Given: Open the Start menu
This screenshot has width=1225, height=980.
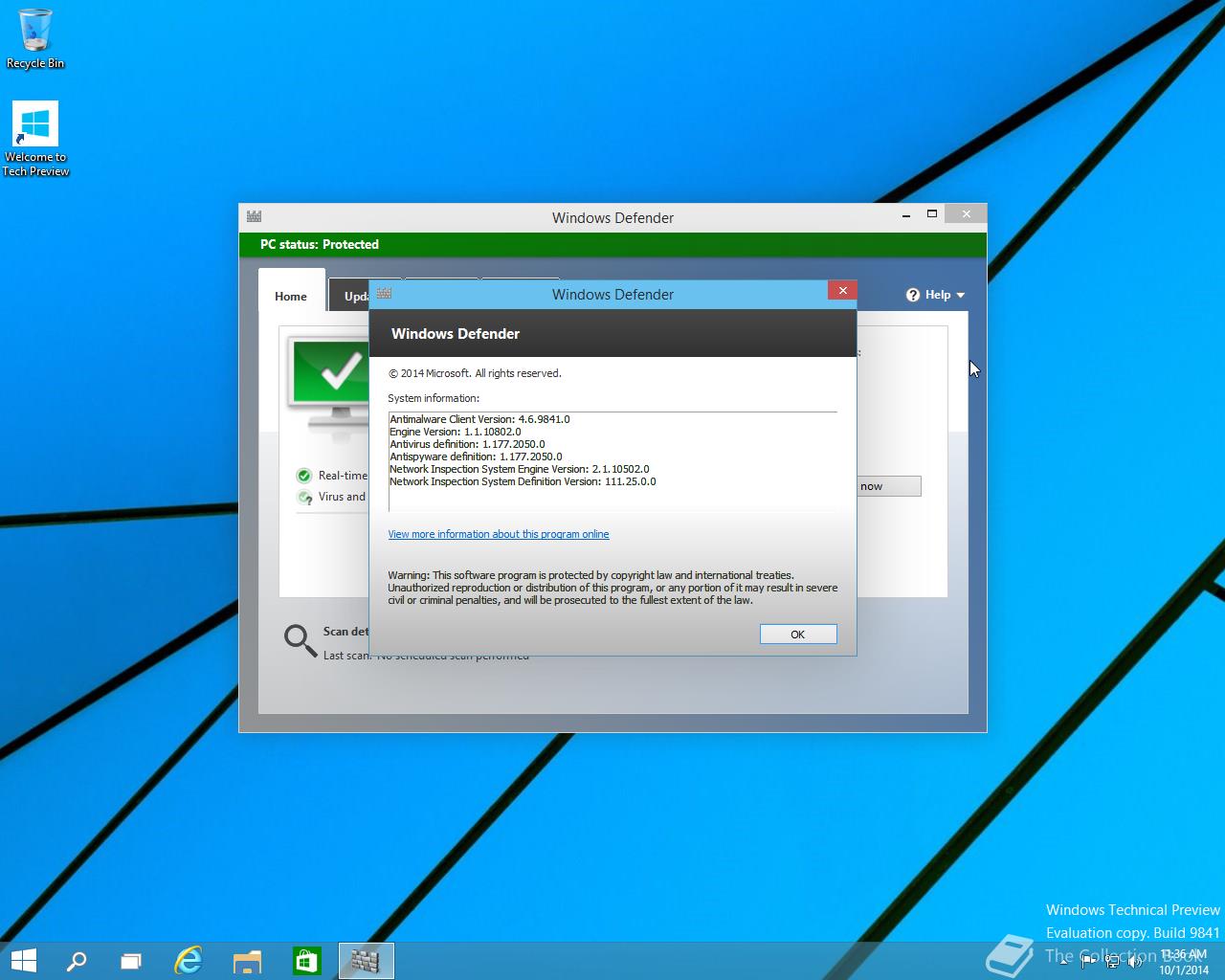Looking at the screenshot, I should coord(23,961).
